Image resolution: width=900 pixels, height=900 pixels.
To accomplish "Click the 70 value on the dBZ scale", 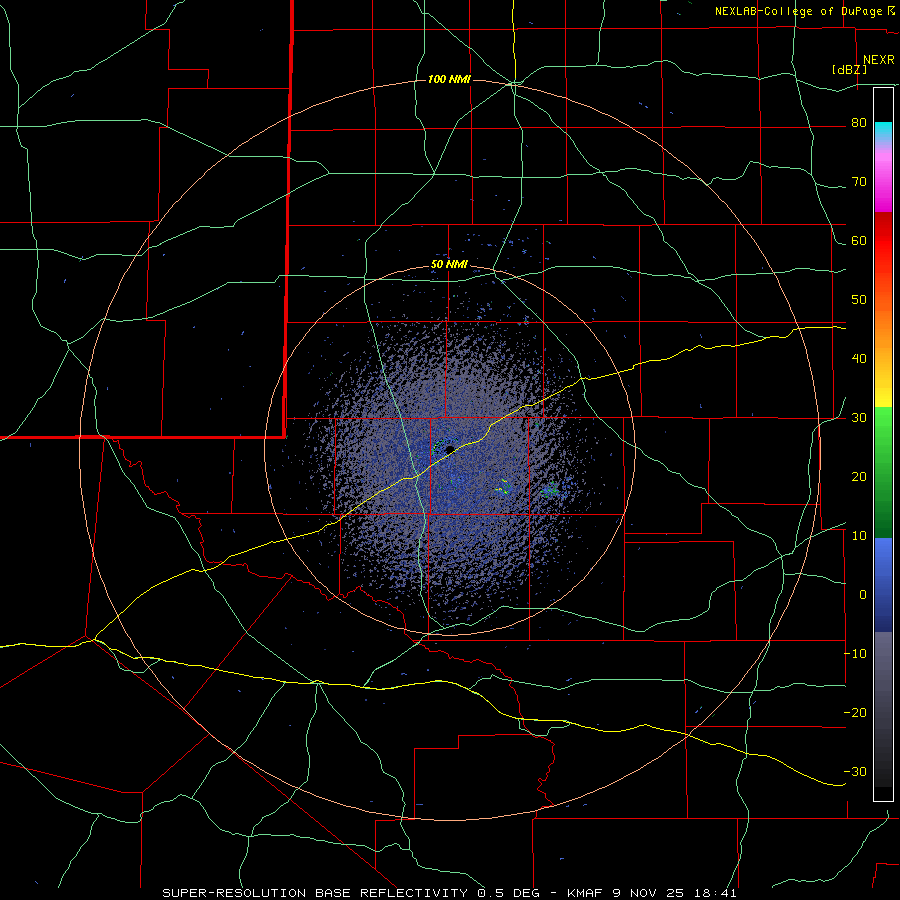I will pyautogui.click(x=859, y=182).
